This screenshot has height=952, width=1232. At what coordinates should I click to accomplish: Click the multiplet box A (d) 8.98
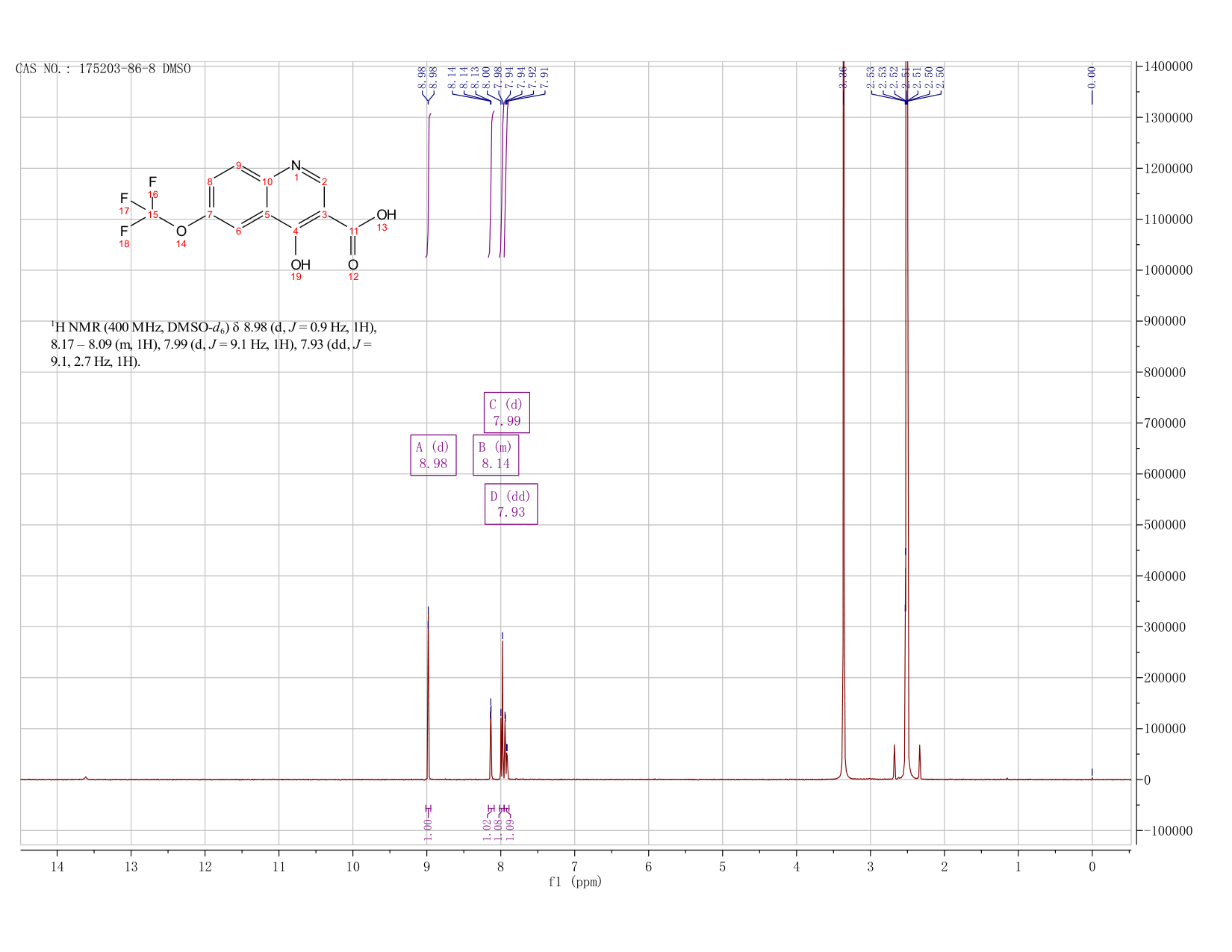(433, 455)
